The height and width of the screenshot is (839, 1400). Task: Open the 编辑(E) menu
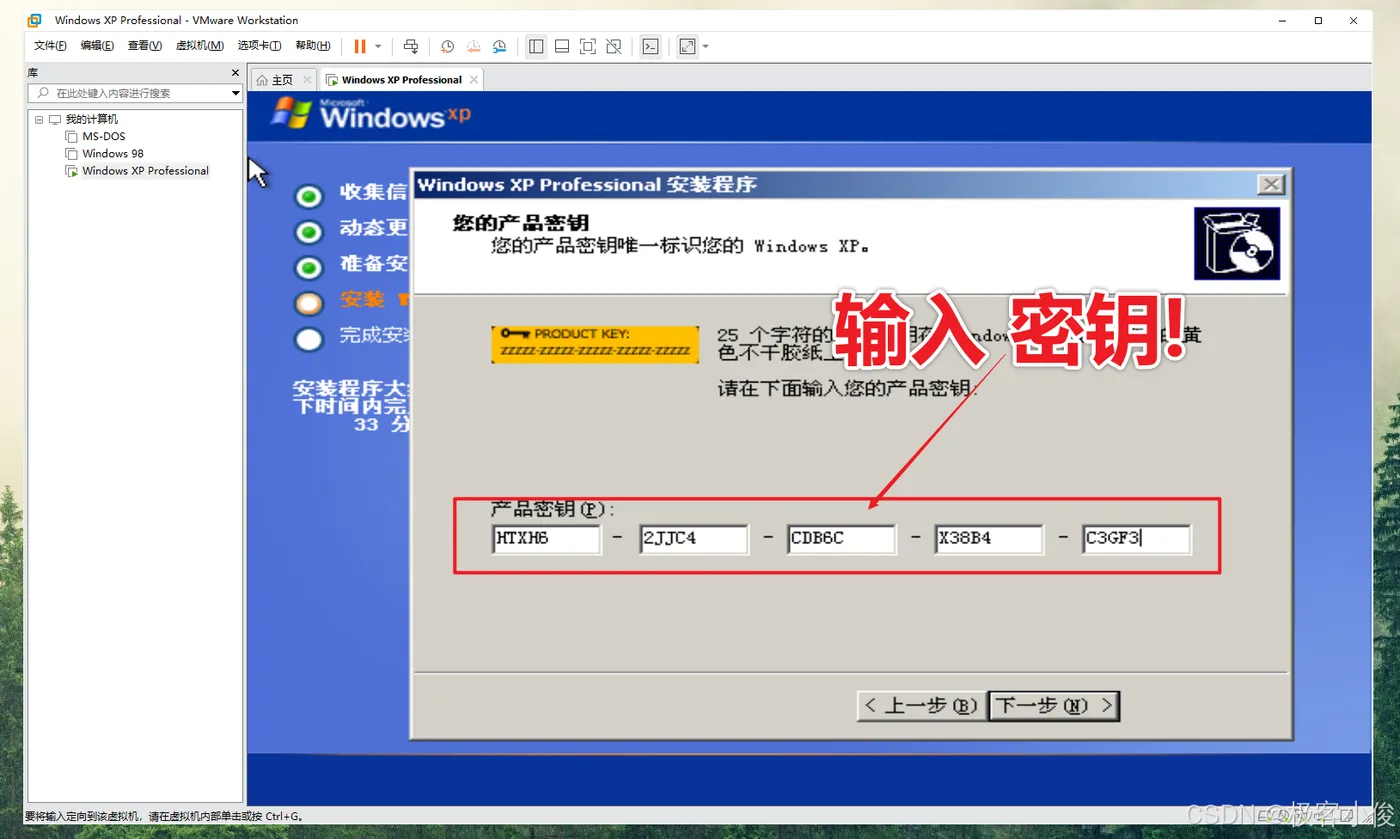tap(97, 46)
